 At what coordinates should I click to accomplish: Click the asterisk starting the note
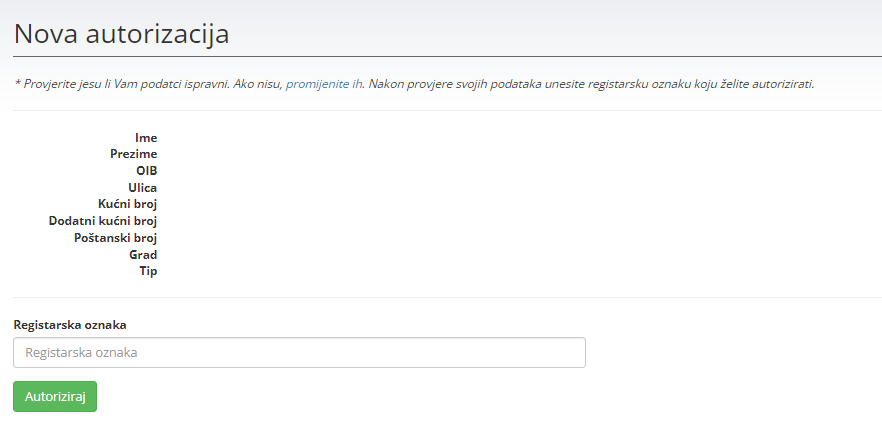(17, 84)
